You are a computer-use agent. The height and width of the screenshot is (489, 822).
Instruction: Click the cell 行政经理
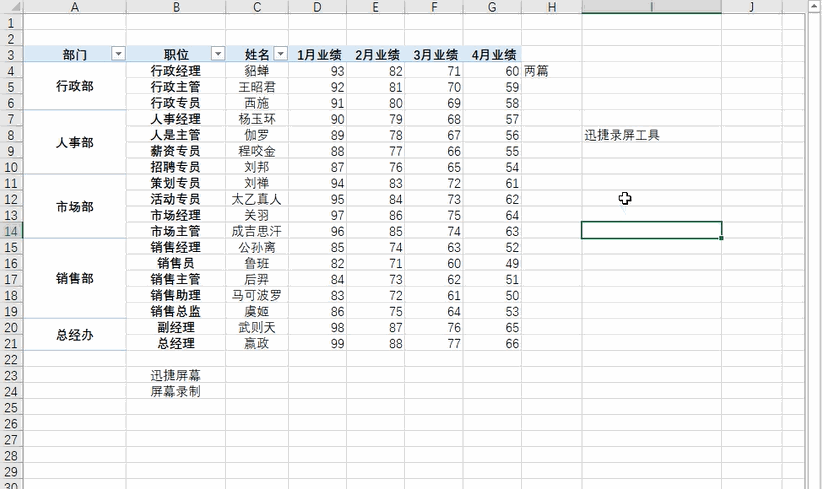176,71
